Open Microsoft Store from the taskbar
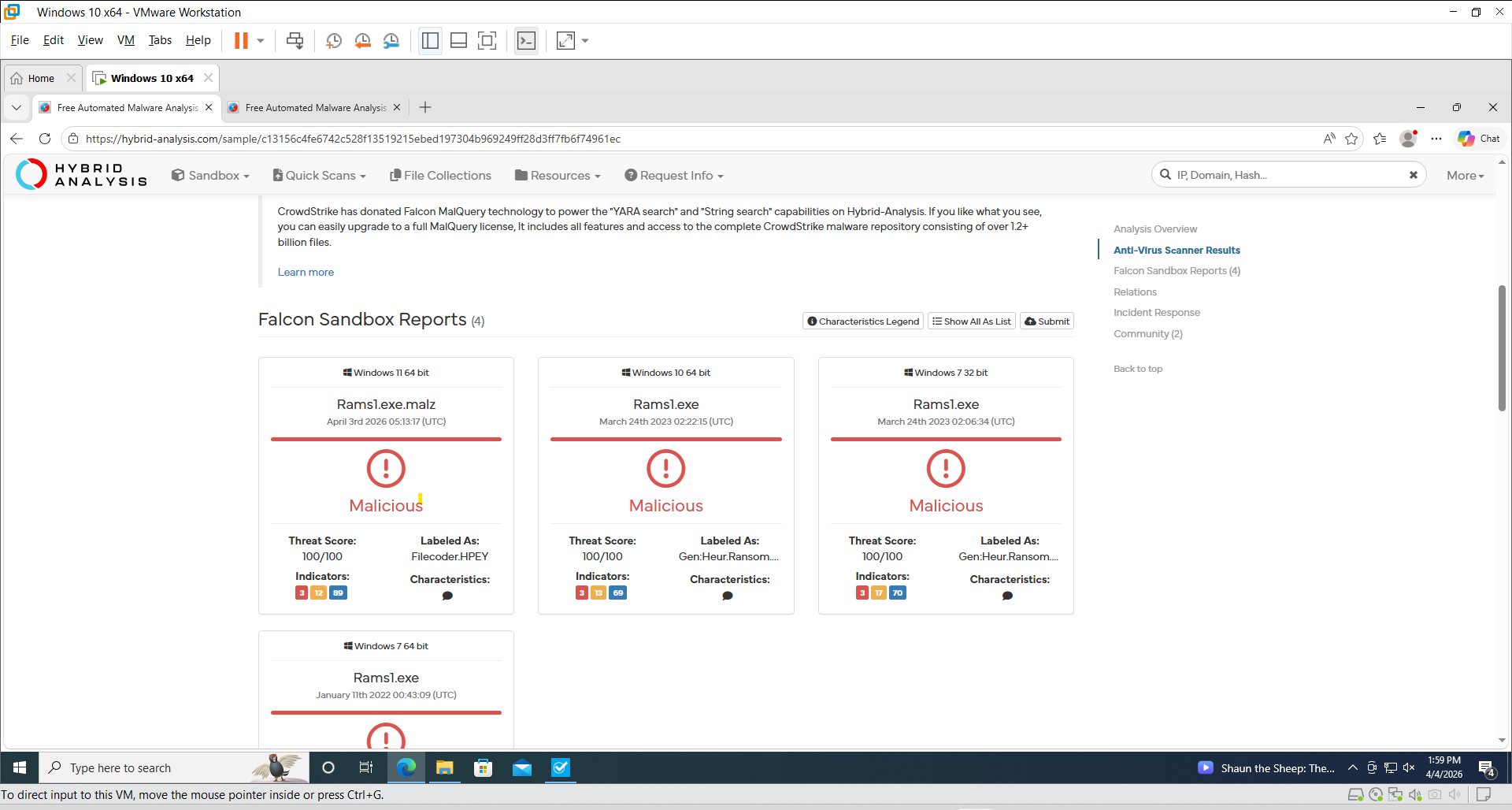1512x810 pixels. [484, 767]
